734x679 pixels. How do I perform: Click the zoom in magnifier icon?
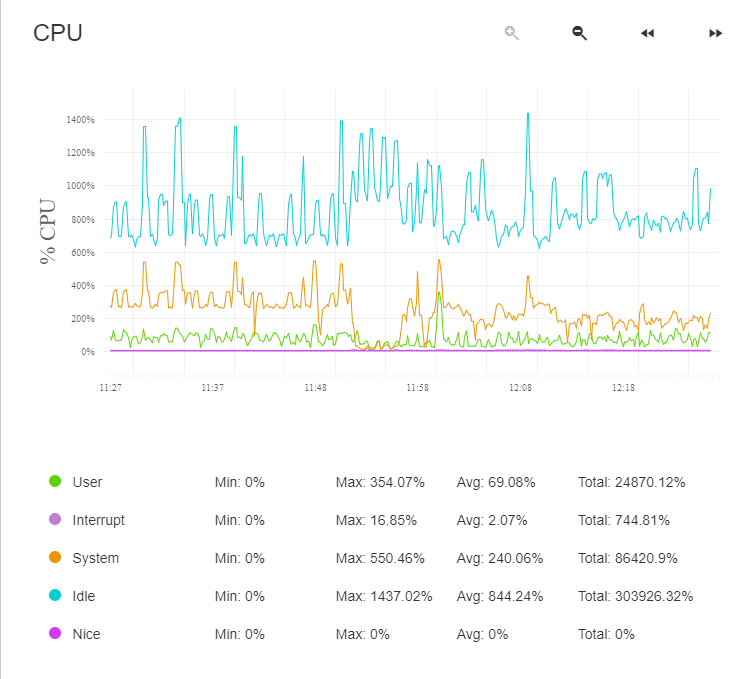(x=512, y=33)
